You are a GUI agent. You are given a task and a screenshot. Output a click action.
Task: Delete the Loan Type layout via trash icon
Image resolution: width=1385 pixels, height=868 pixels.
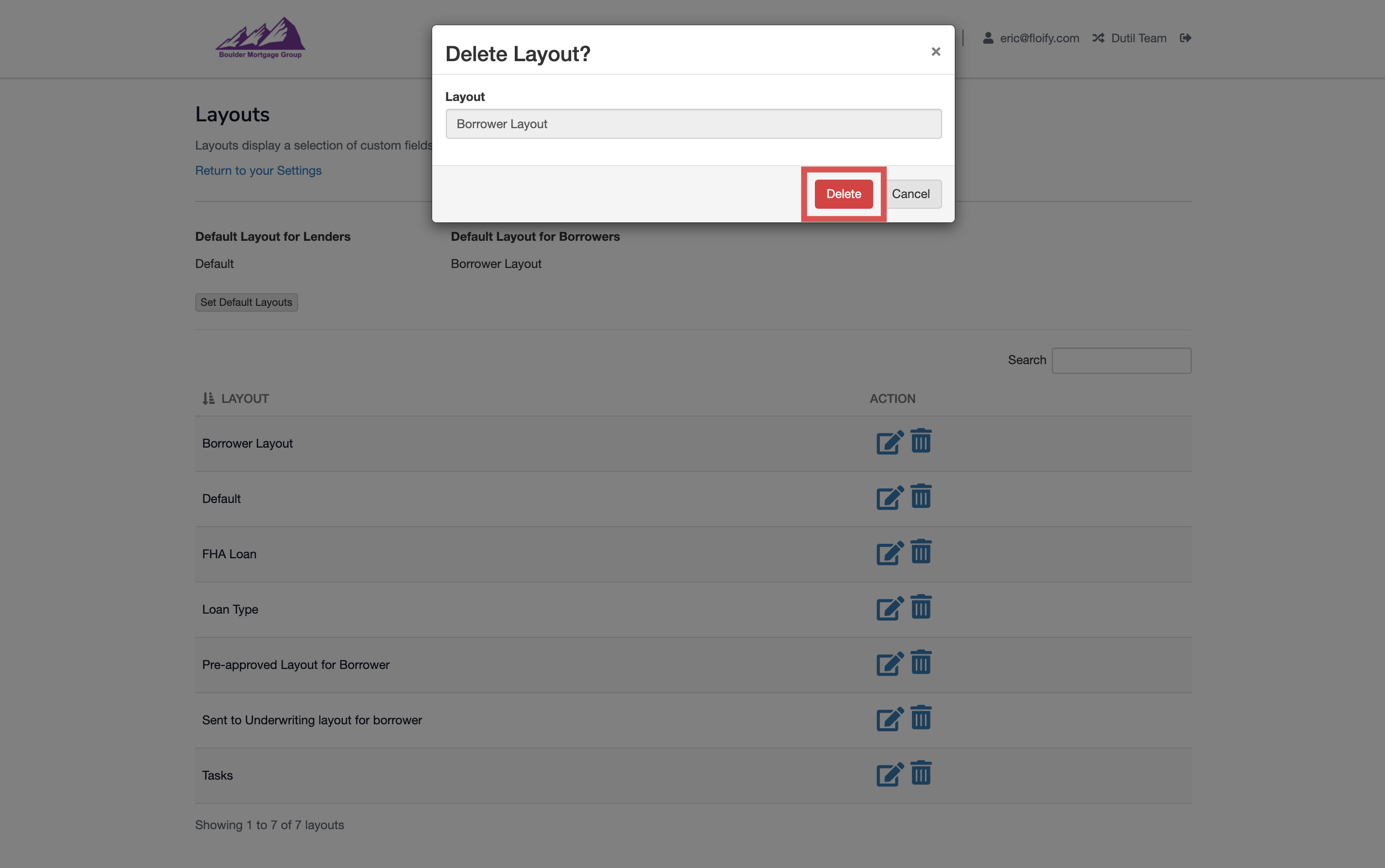pos(921,607)
